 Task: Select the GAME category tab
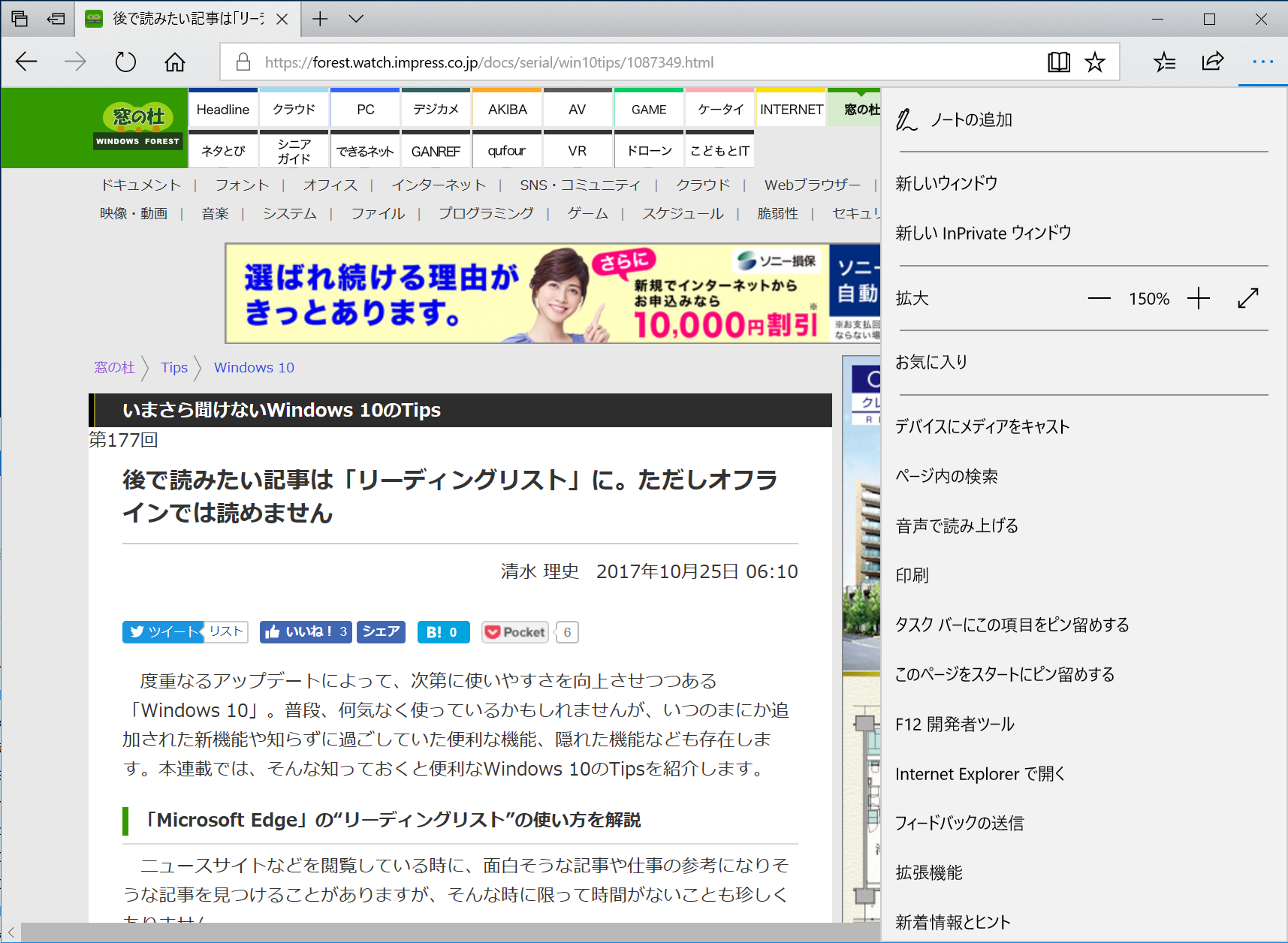tap(648, 108)
